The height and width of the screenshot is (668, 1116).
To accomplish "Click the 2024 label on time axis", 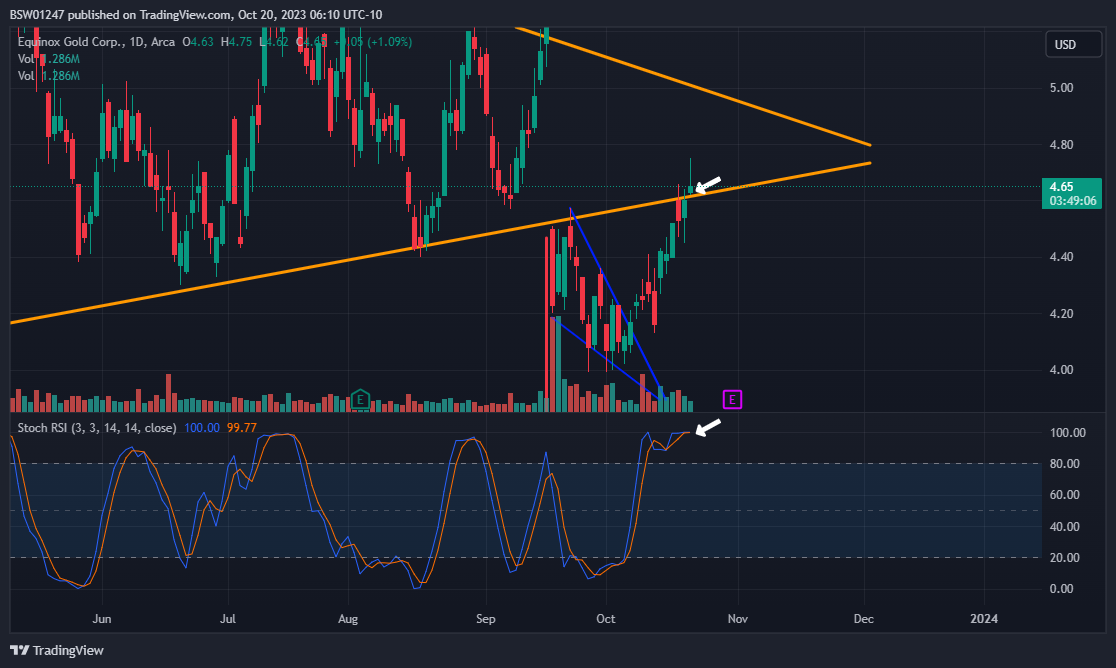I will [x=984, y=618].
